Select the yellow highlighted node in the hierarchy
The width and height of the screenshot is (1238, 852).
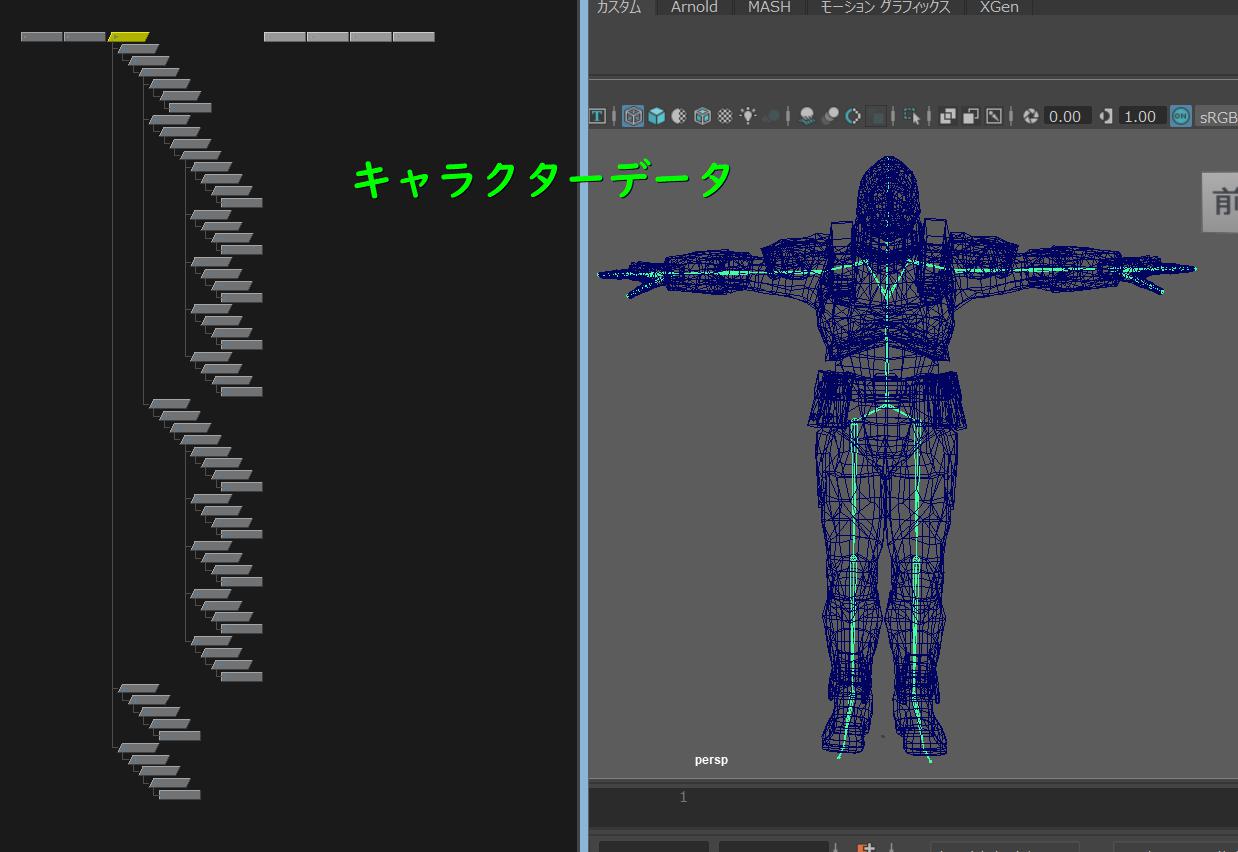129,37
